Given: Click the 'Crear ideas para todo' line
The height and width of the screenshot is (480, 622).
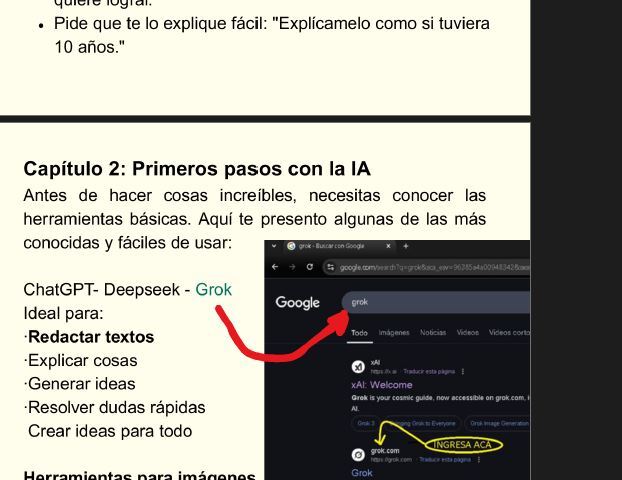Looking at the screenshot, I should tap(110, 431).
